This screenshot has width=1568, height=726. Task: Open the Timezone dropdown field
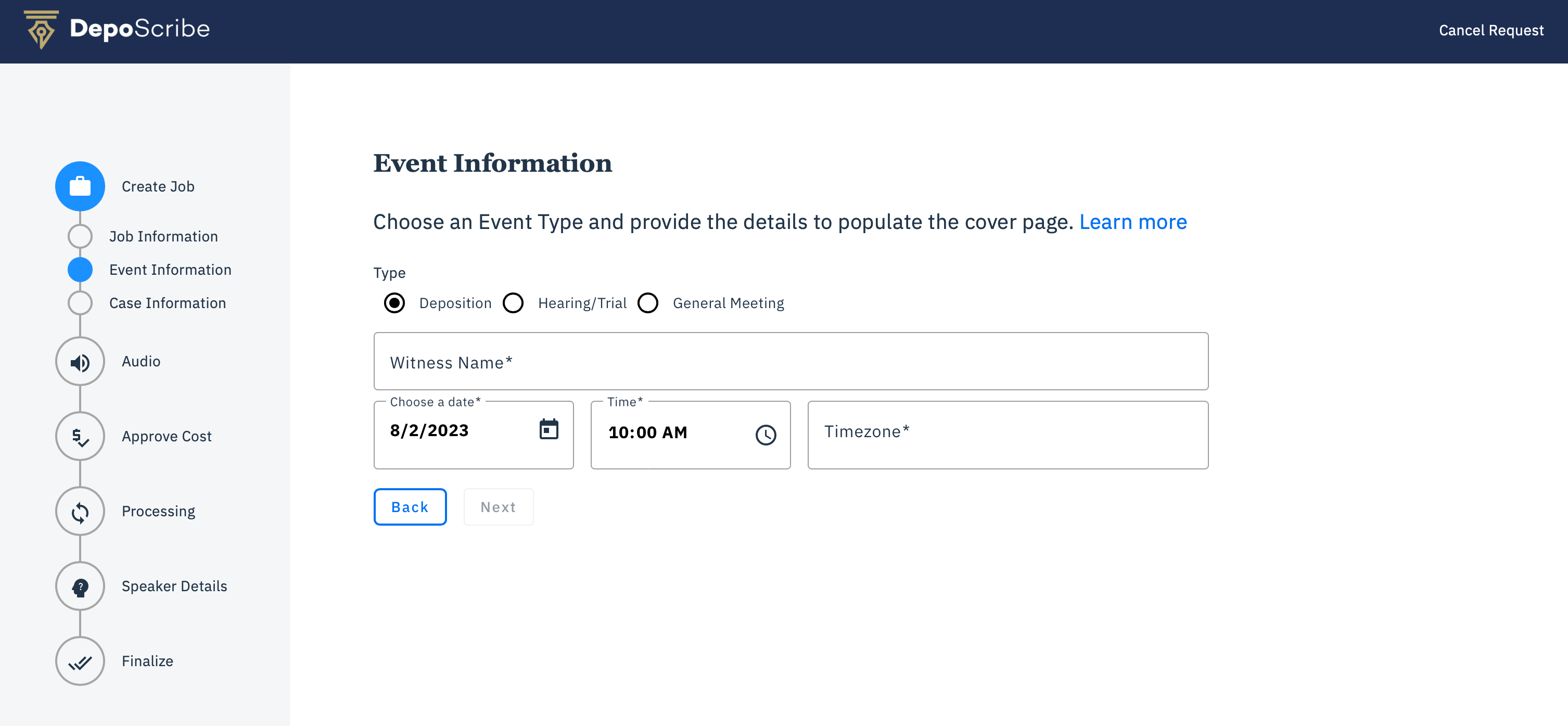click(1008, 435)
